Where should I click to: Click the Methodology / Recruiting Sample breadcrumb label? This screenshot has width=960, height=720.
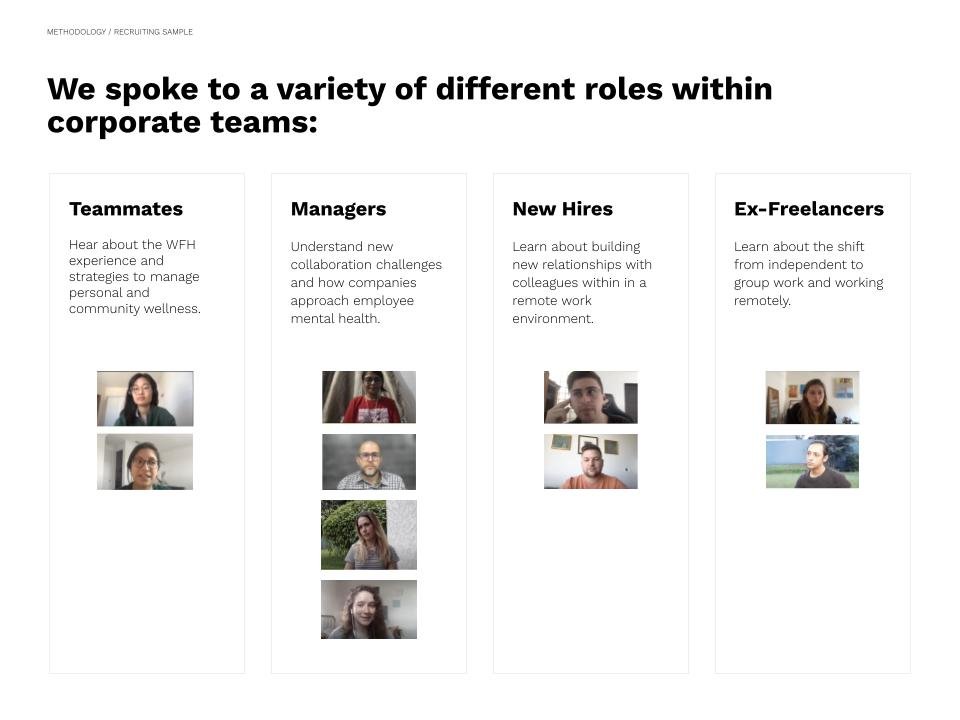click(x=120, y=32)
